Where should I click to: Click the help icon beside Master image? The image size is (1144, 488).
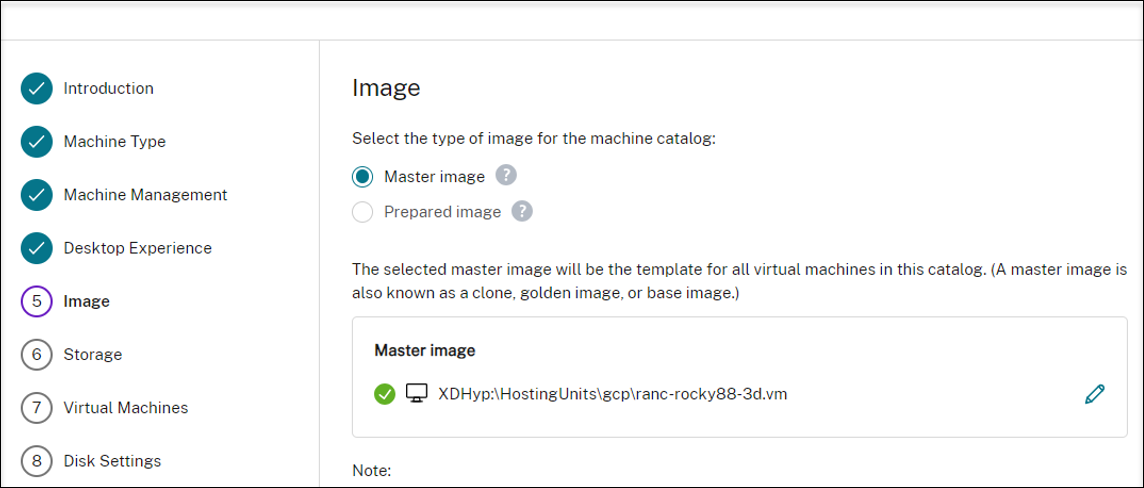click(507, 176)
